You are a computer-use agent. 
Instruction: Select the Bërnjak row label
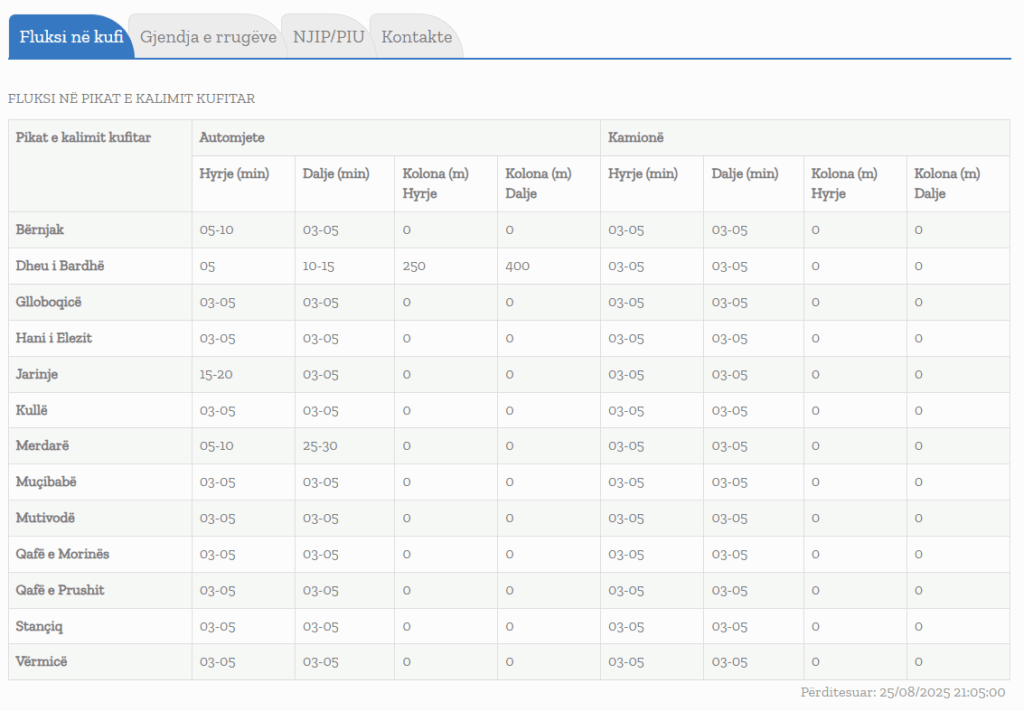(40, 230)
